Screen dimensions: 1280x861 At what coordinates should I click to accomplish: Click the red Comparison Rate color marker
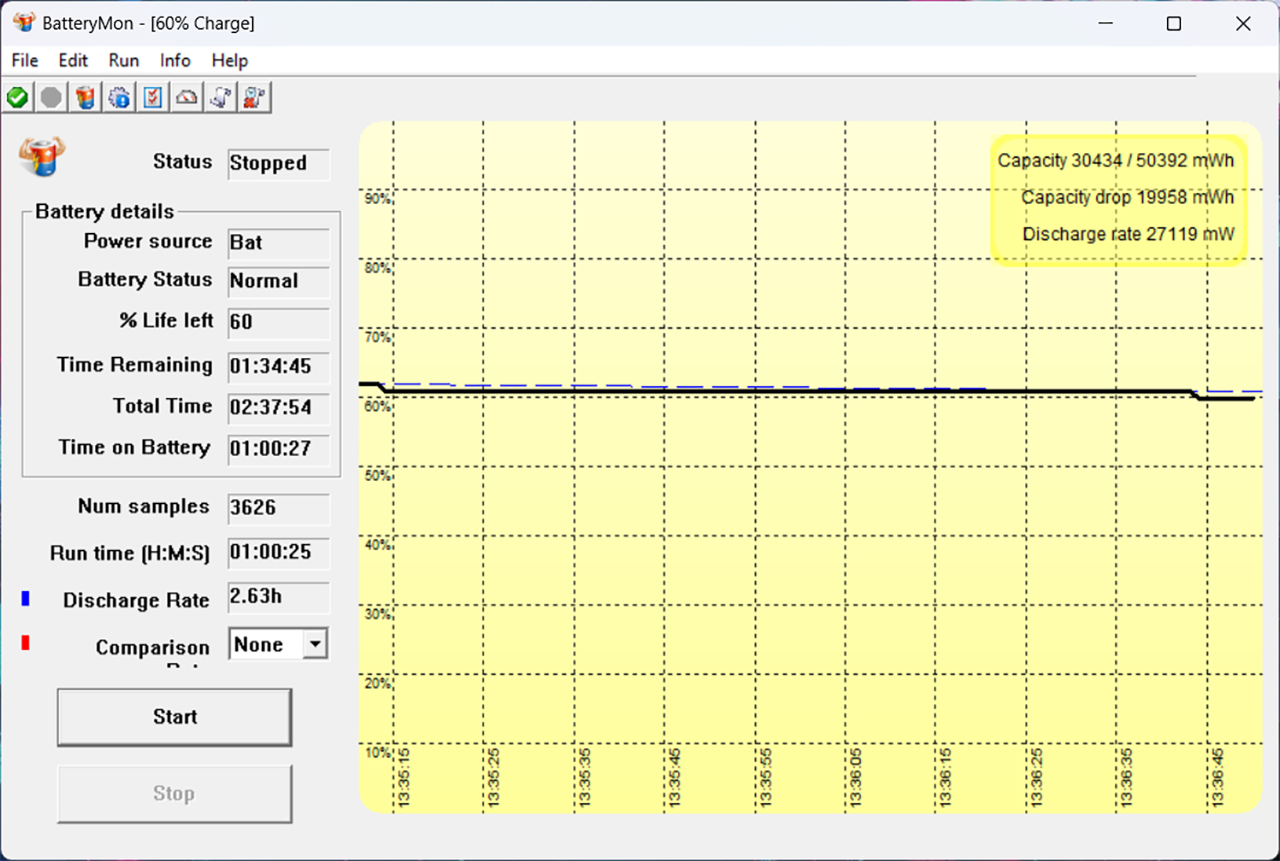click(x=25, y=642)
